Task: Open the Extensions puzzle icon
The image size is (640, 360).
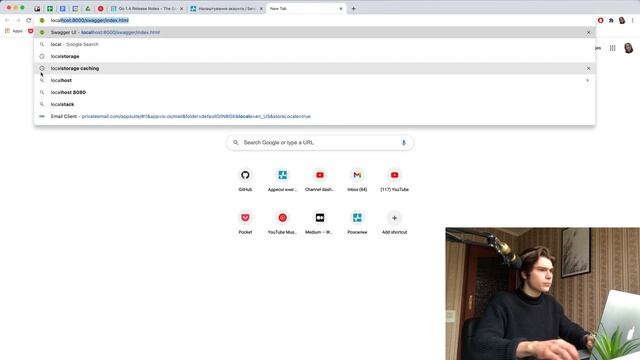Action: click(611, 20)
